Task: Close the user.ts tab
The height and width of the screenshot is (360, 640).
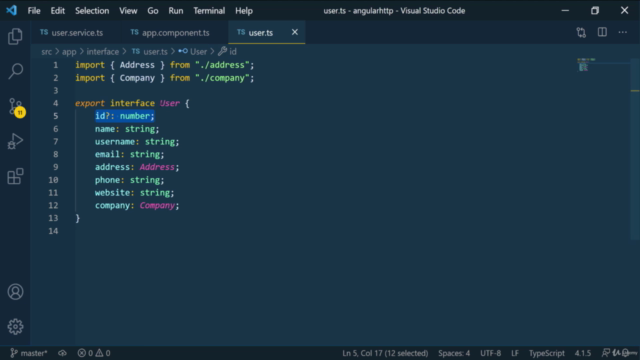Action: point(295,32)
